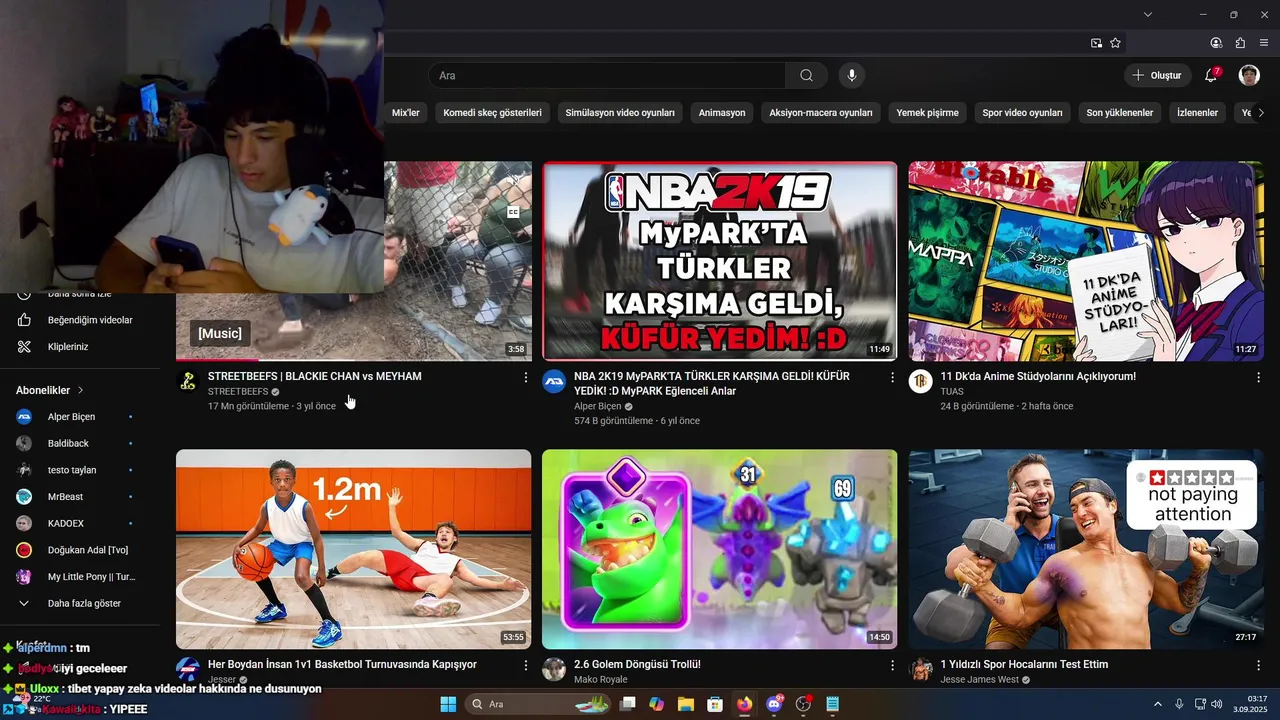Open Firefox icon in the taskbar
Viewport: 1280px width, 720px height.
pos(744,704)
